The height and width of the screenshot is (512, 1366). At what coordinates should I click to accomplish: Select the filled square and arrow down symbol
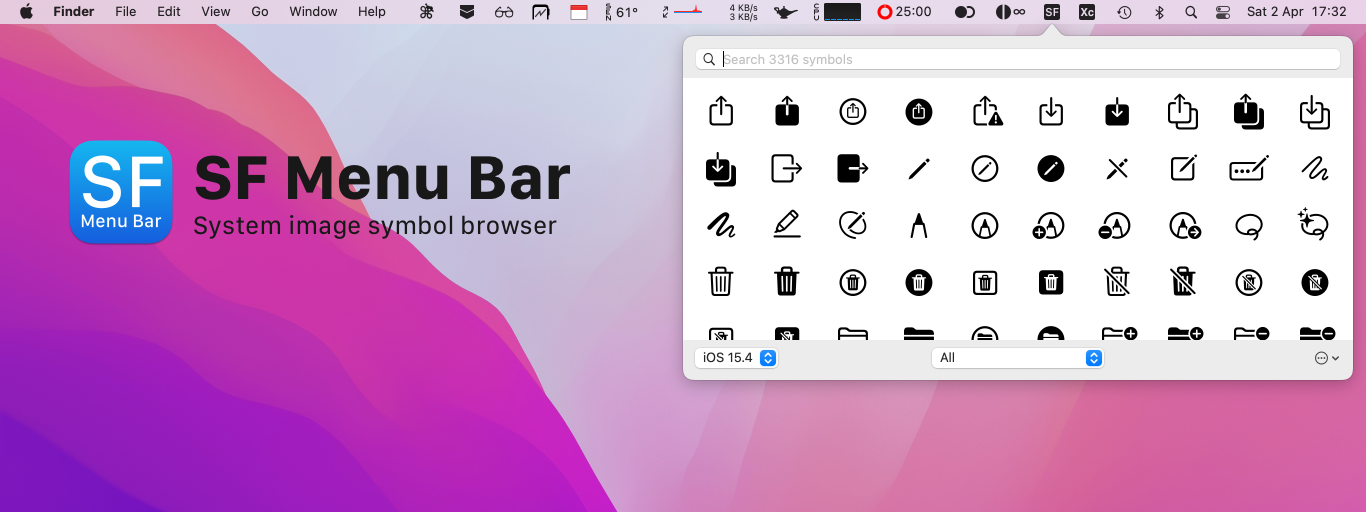point(1117,110)
